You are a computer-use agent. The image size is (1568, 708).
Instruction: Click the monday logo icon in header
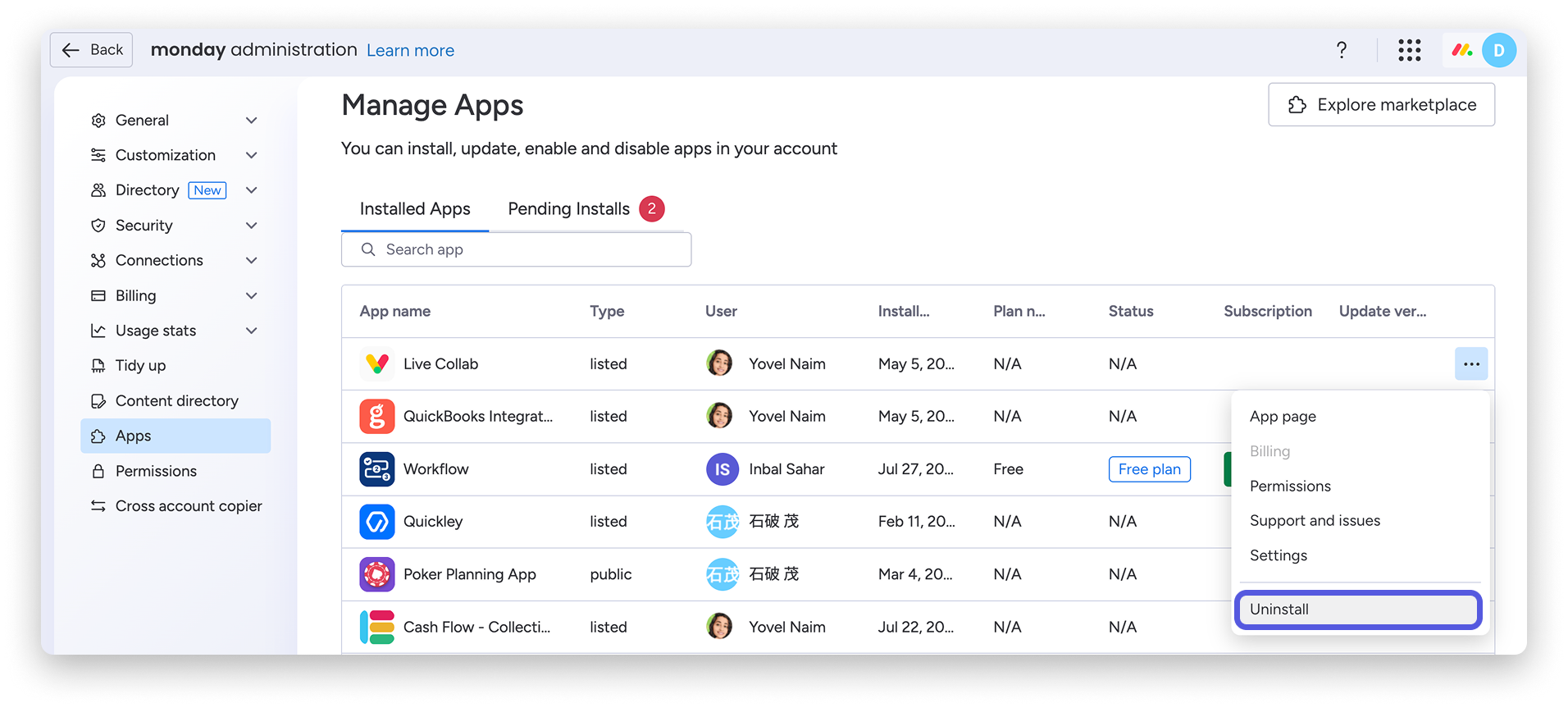(1462, 50)
